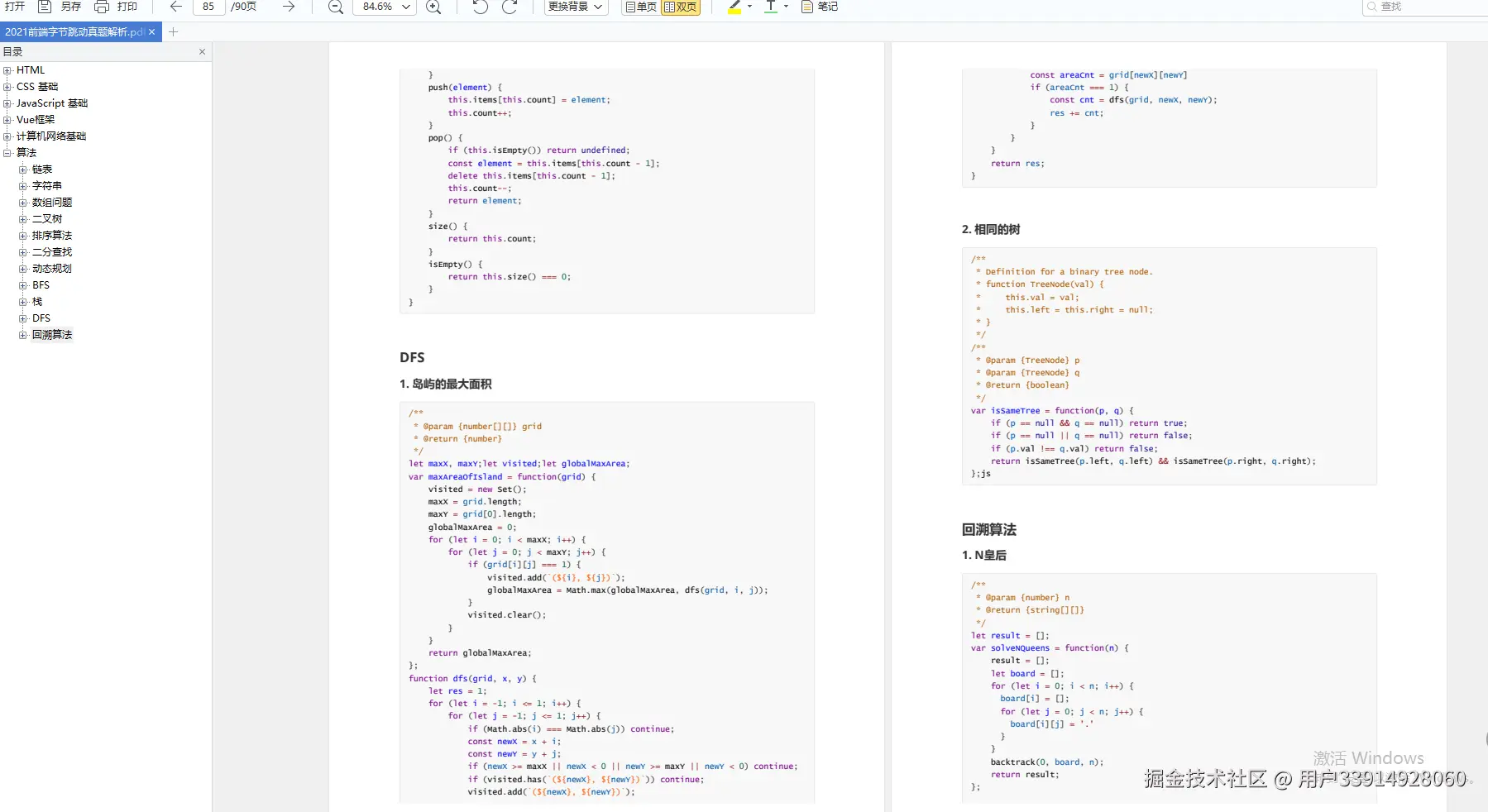Click the page number input field
Screen dimensions: 1488x812
[208, 7]
